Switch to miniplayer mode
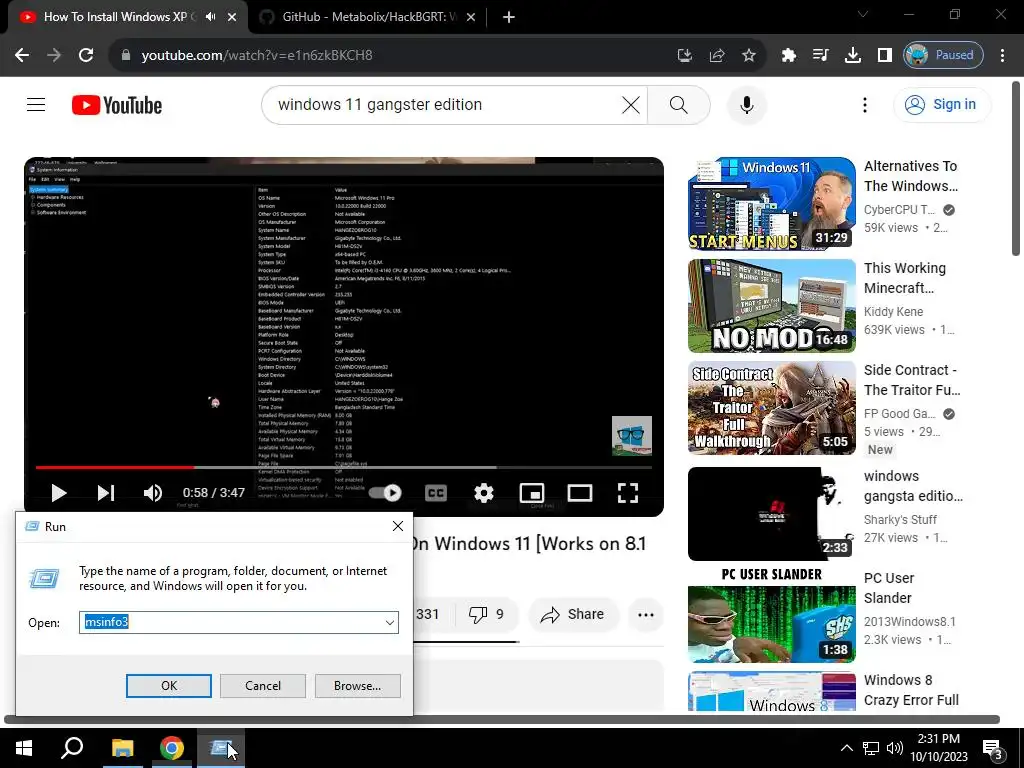Screen dimensions: 1024x768 click(x=532, y=493)
